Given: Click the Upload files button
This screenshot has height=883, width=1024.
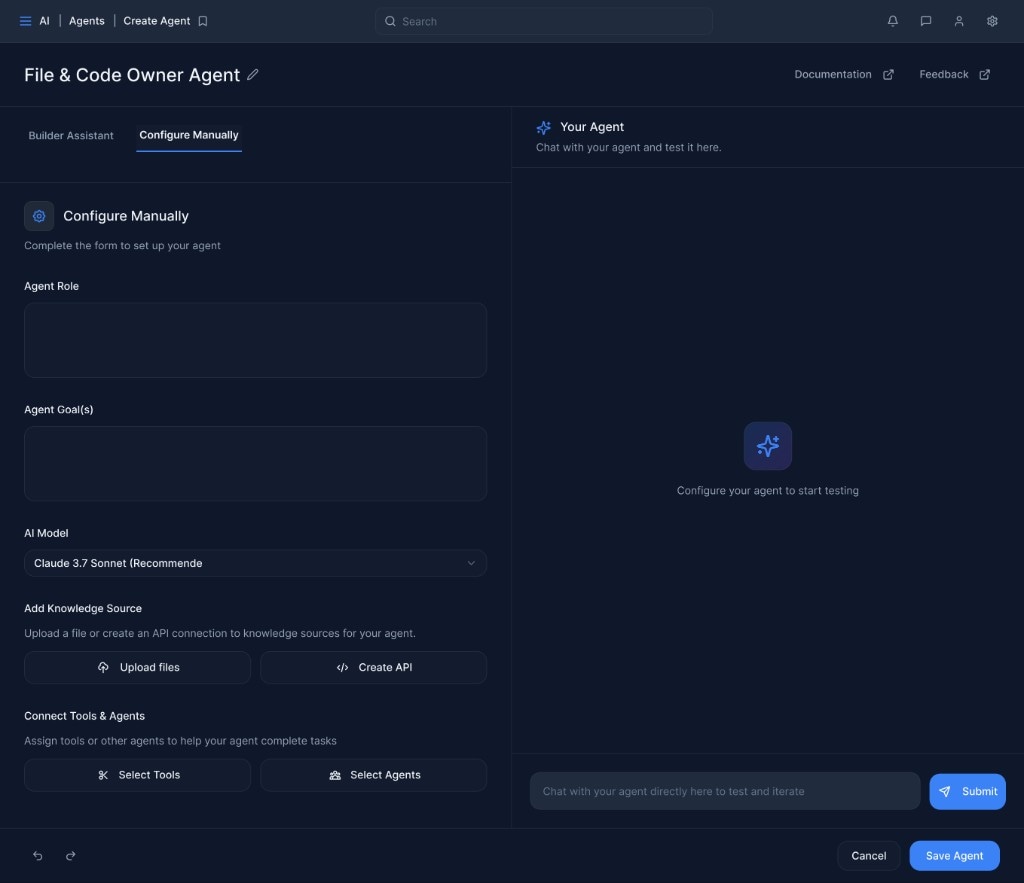Looking at the screenshot, I should pyautogui.click(x=137, y=667).
